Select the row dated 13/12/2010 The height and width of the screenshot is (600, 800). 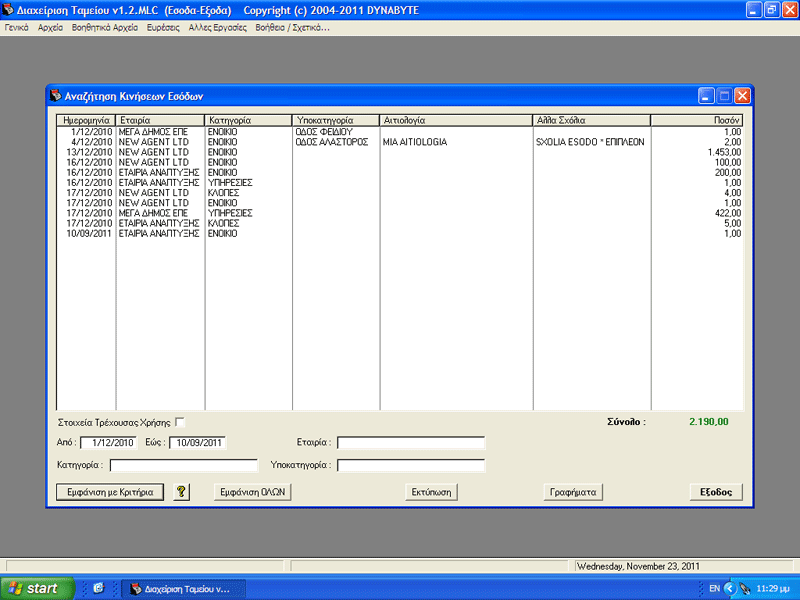[x=399, y=152]
